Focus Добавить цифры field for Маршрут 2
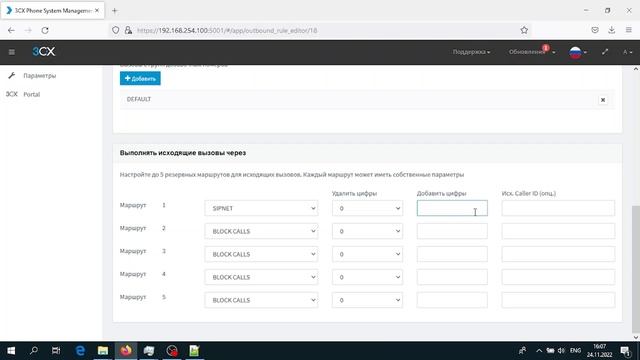This screenshot has width=640, height=360. (x=452, y=231)
